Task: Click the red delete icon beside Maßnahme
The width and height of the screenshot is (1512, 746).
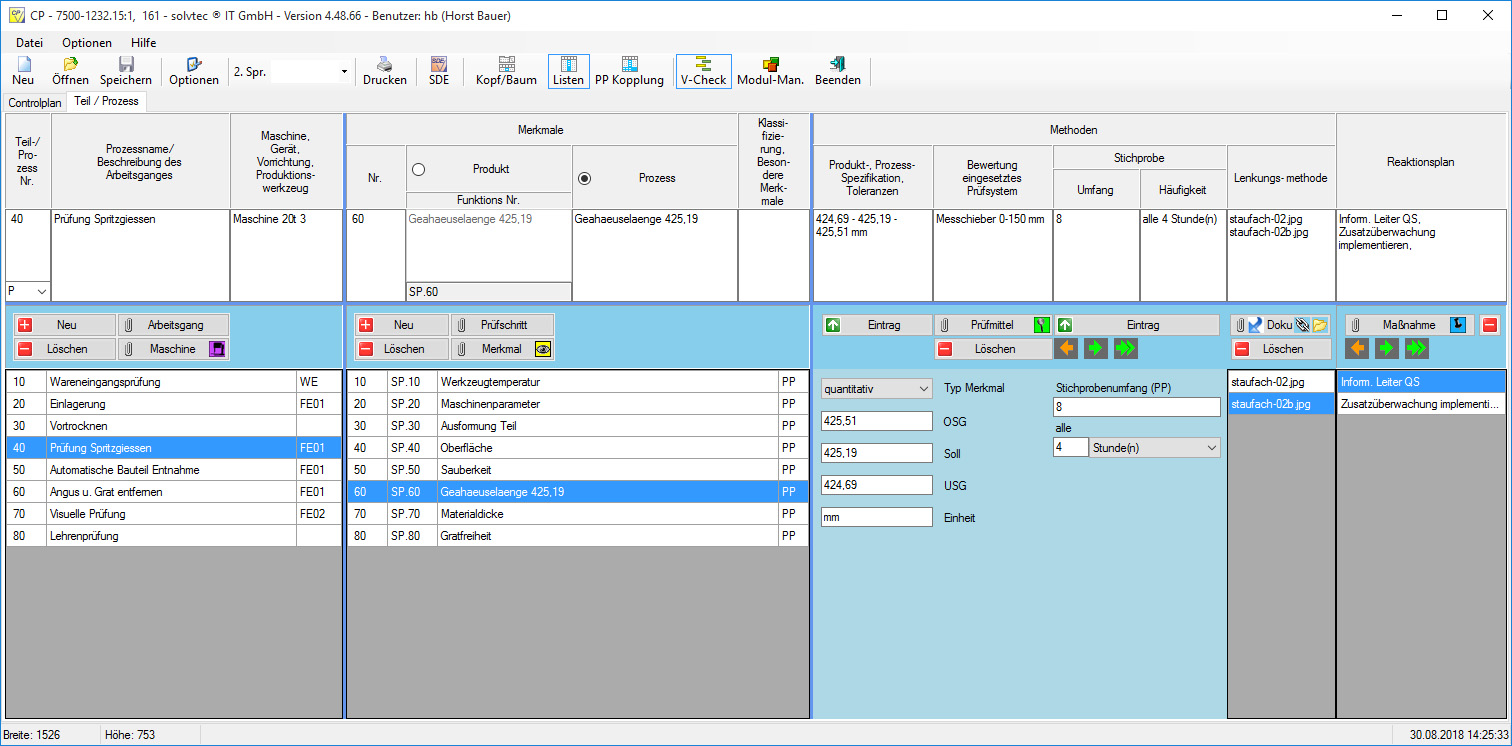Action: [x=1490, y=325]
